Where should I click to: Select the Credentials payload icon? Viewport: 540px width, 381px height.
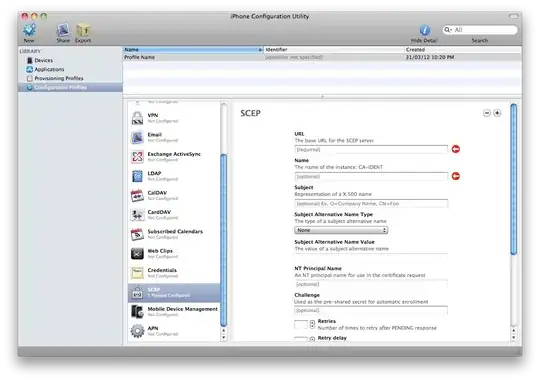(137, 273)
